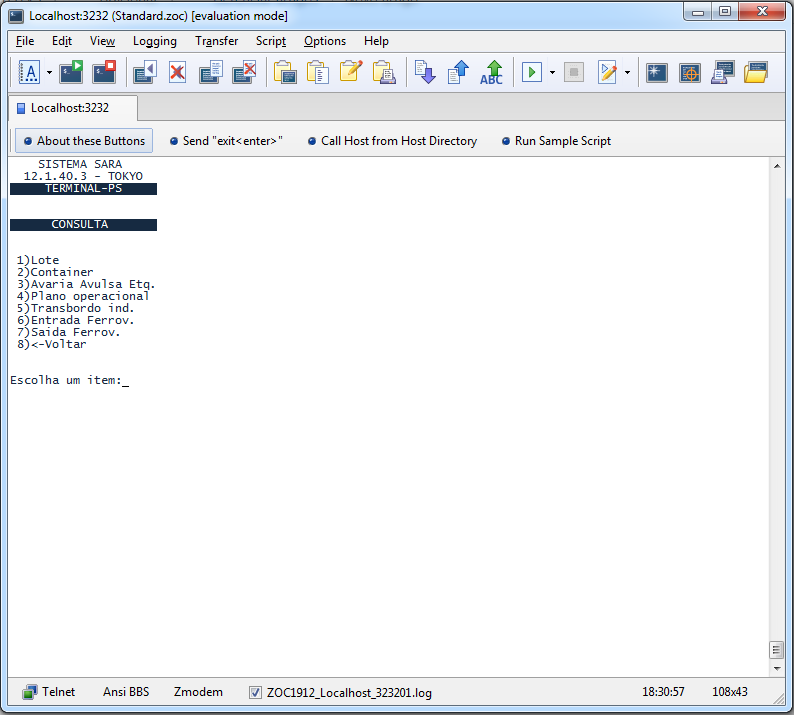Open the Options menu
794x715 pixels.
point(325,41)
